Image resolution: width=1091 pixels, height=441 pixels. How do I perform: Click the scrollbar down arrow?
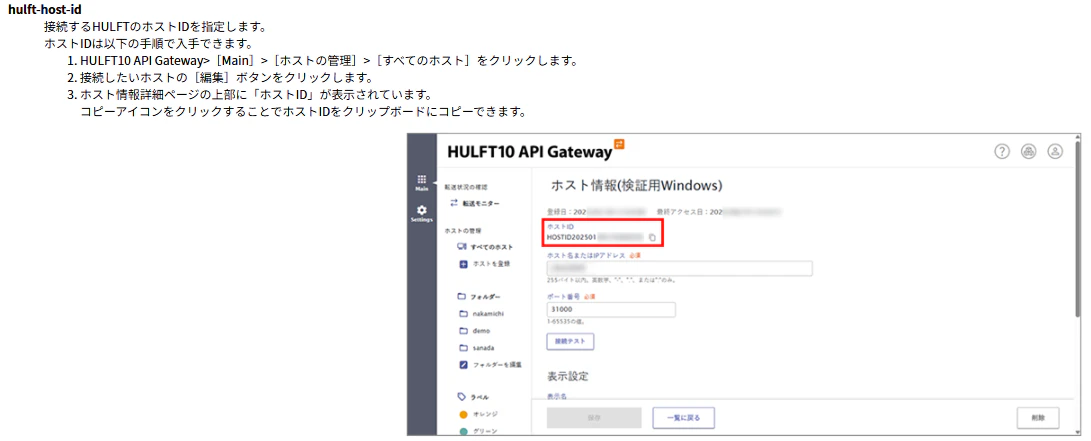point(1077,431)
